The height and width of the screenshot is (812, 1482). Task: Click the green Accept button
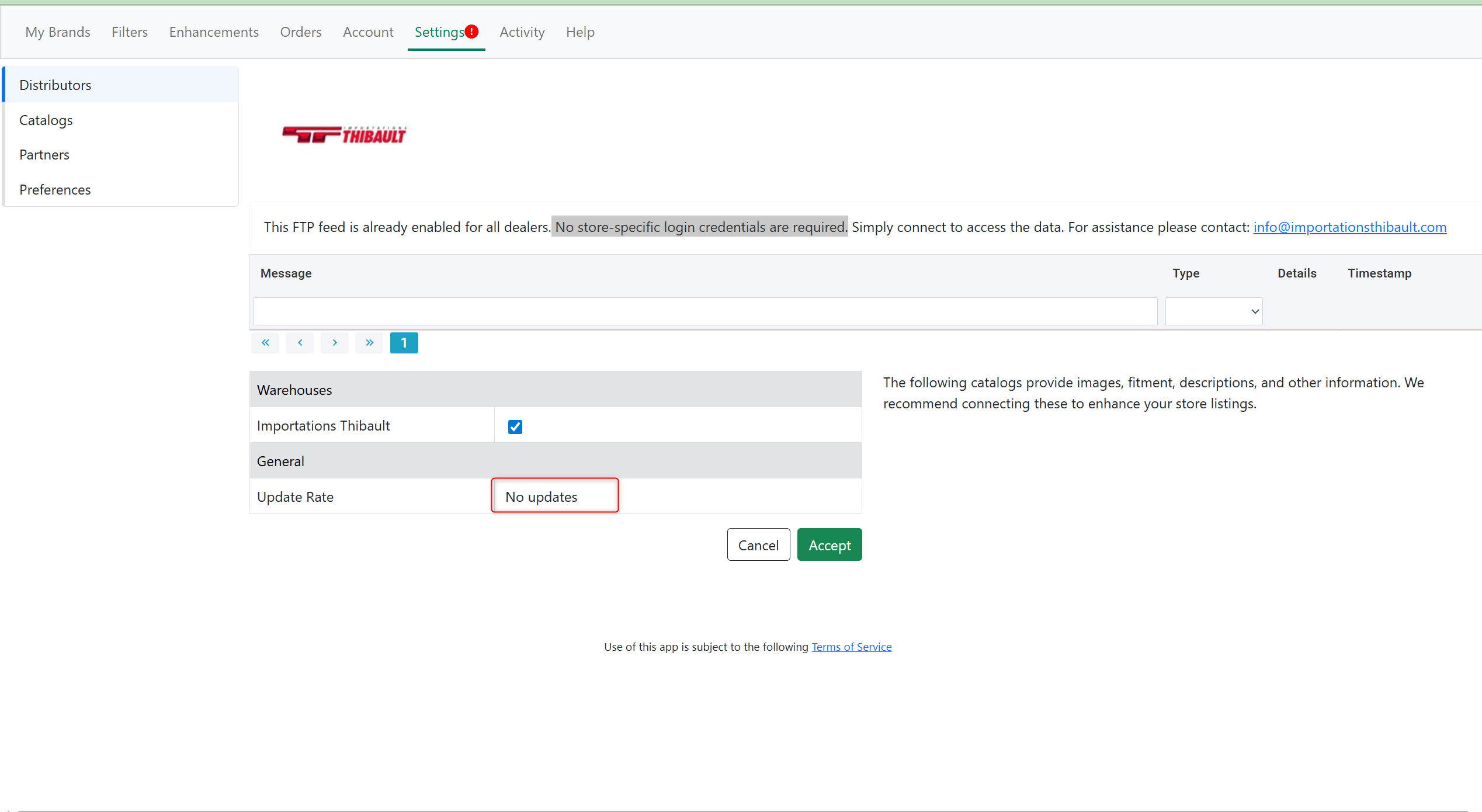click(829, 545)
